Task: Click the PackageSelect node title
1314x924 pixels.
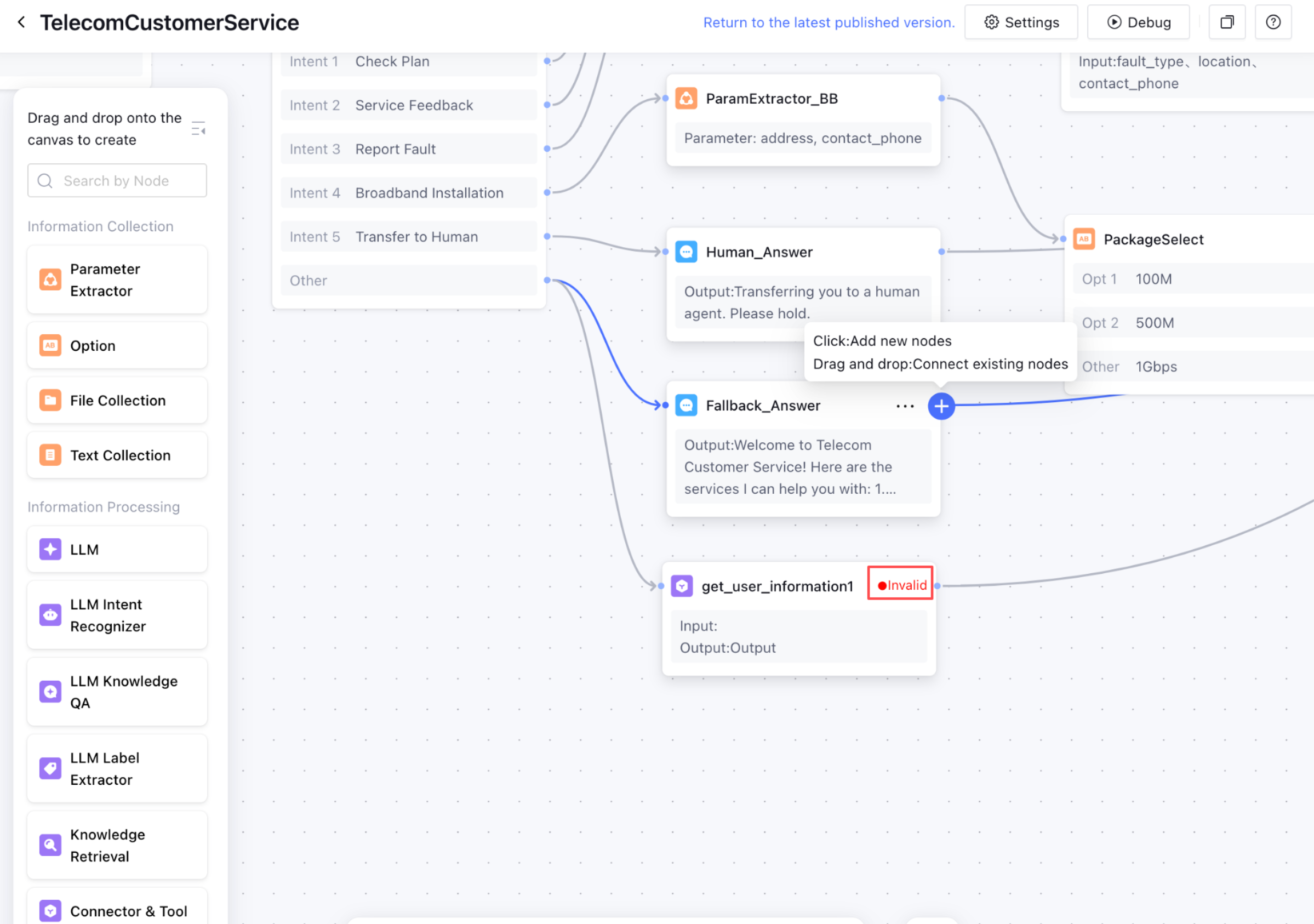Action: tap(1153, 240)
